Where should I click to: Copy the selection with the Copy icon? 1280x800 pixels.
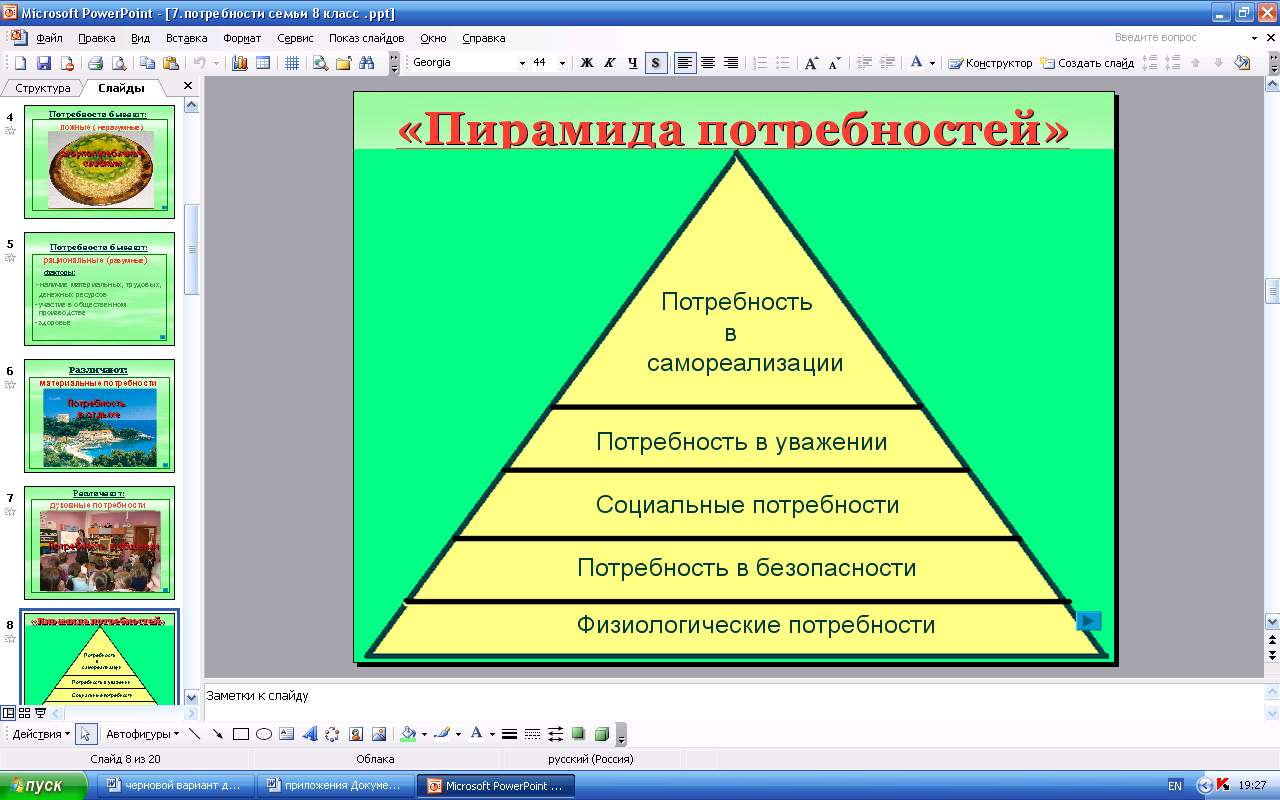147,63
